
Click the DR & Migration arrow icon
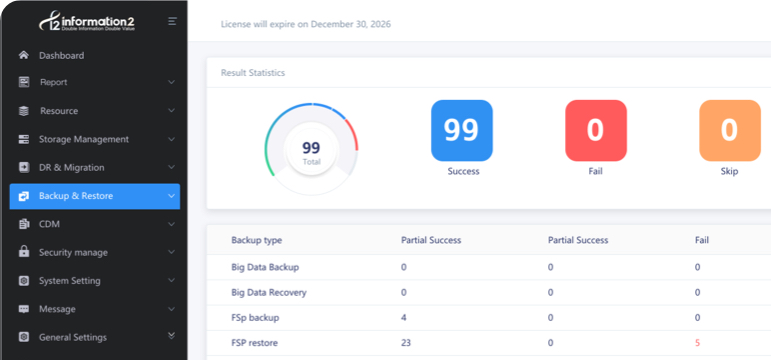(24, 167)
